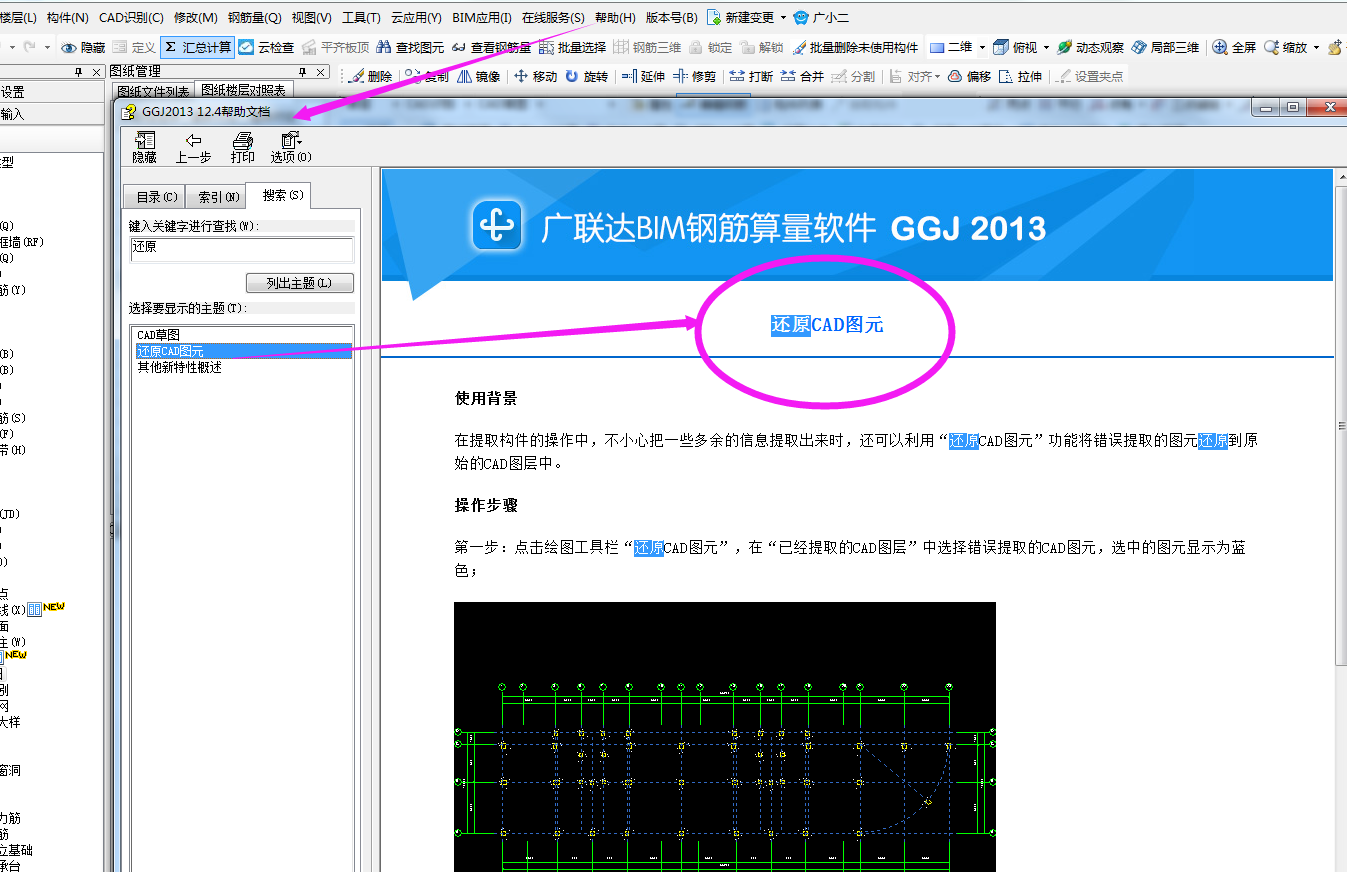This screenshot has height=872, width=1347.
Task: Click the 隐藏 eye icon in main toolbar
Action: coord(70,47)
